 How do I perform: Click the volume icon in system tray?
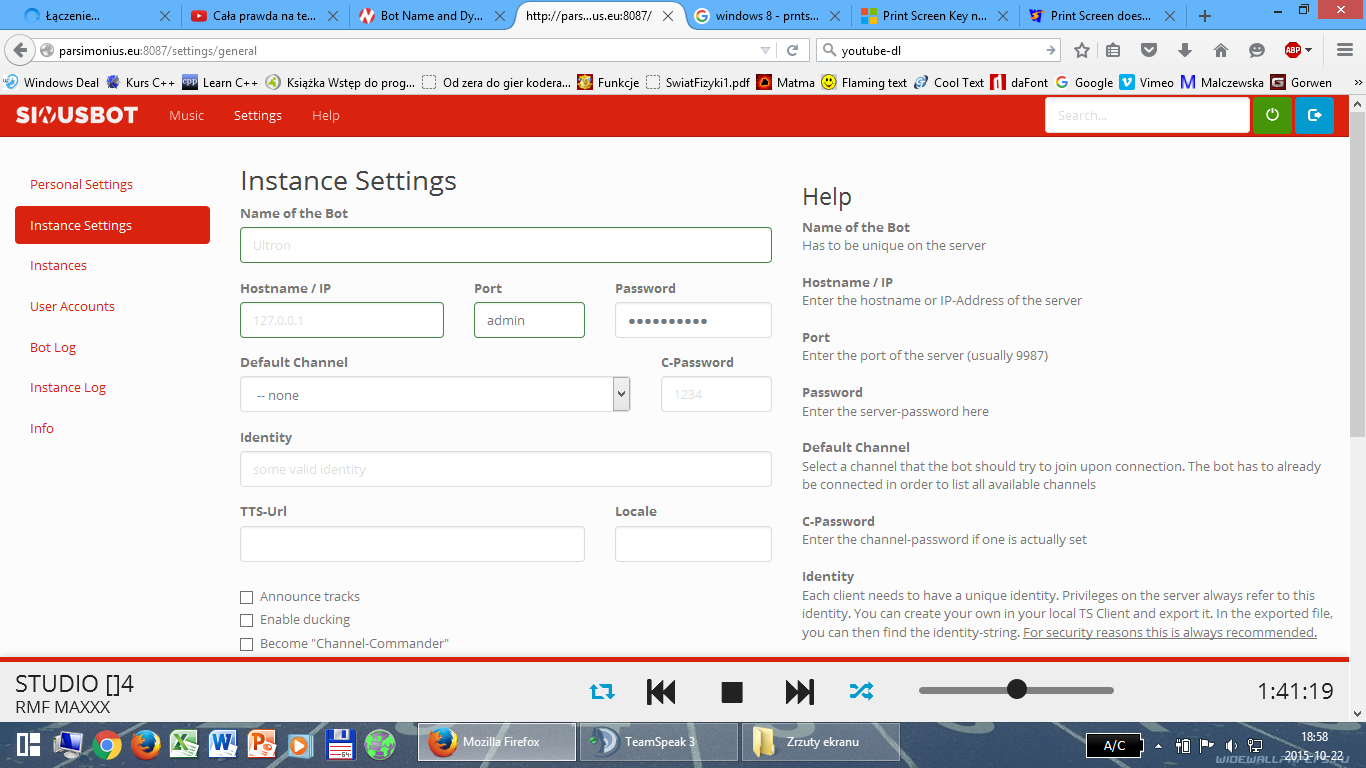(x=1230, y=746)
